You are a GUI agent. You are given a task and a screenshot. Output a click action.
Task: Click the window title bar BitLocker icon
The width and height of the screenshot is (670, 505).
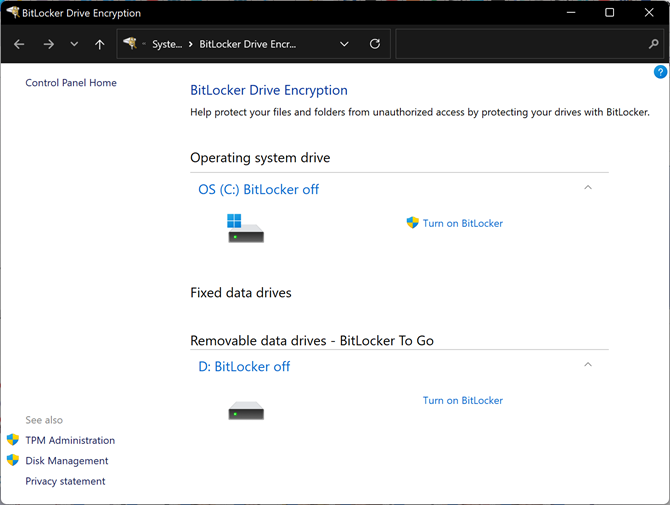(x=13, y=12)
